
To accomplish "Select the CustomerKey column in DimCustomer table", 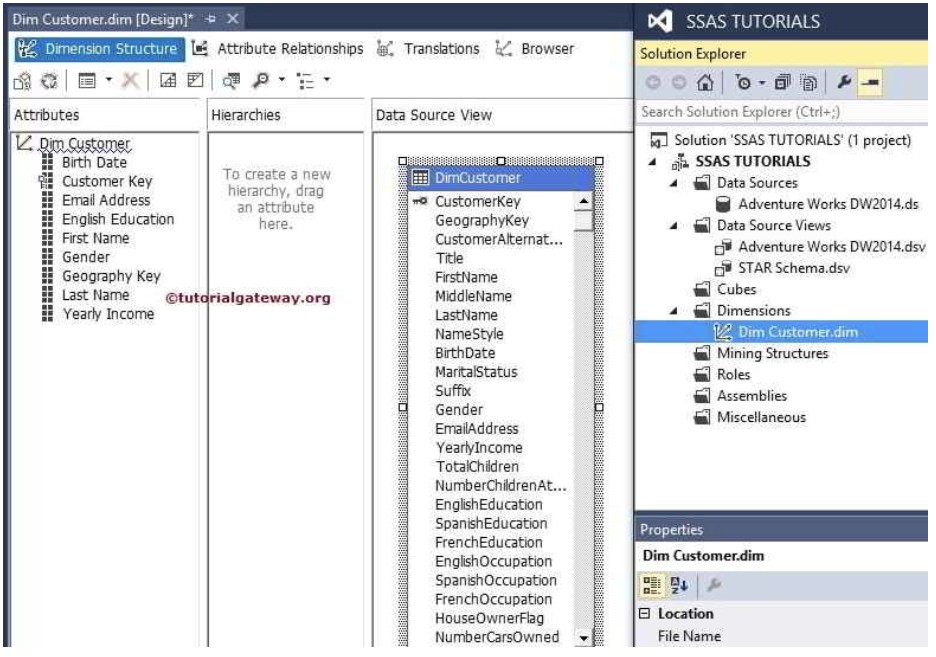I will coord(478,202).
